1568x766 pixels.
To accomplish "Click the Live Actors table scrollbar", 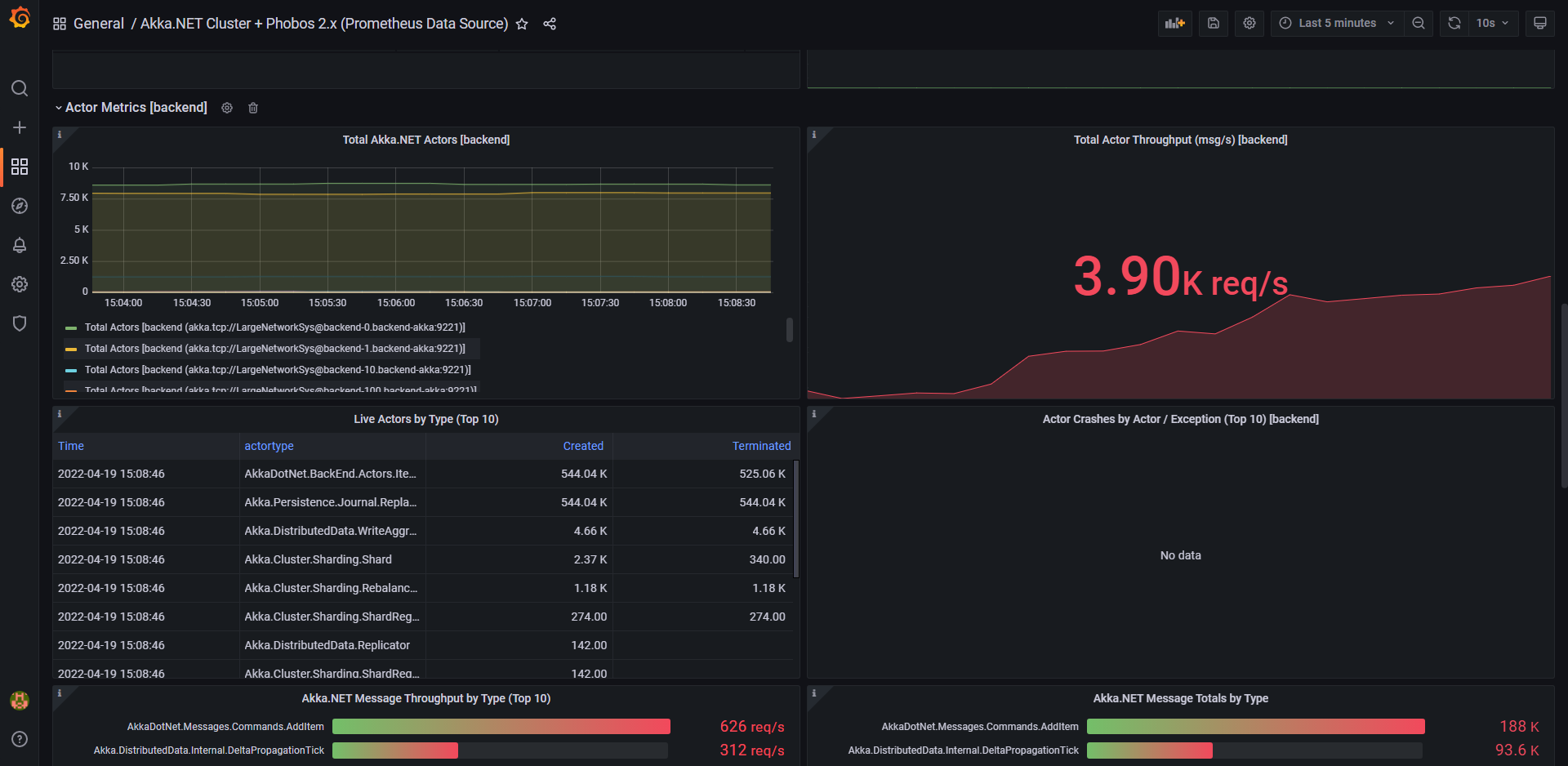I will (796, 519).
